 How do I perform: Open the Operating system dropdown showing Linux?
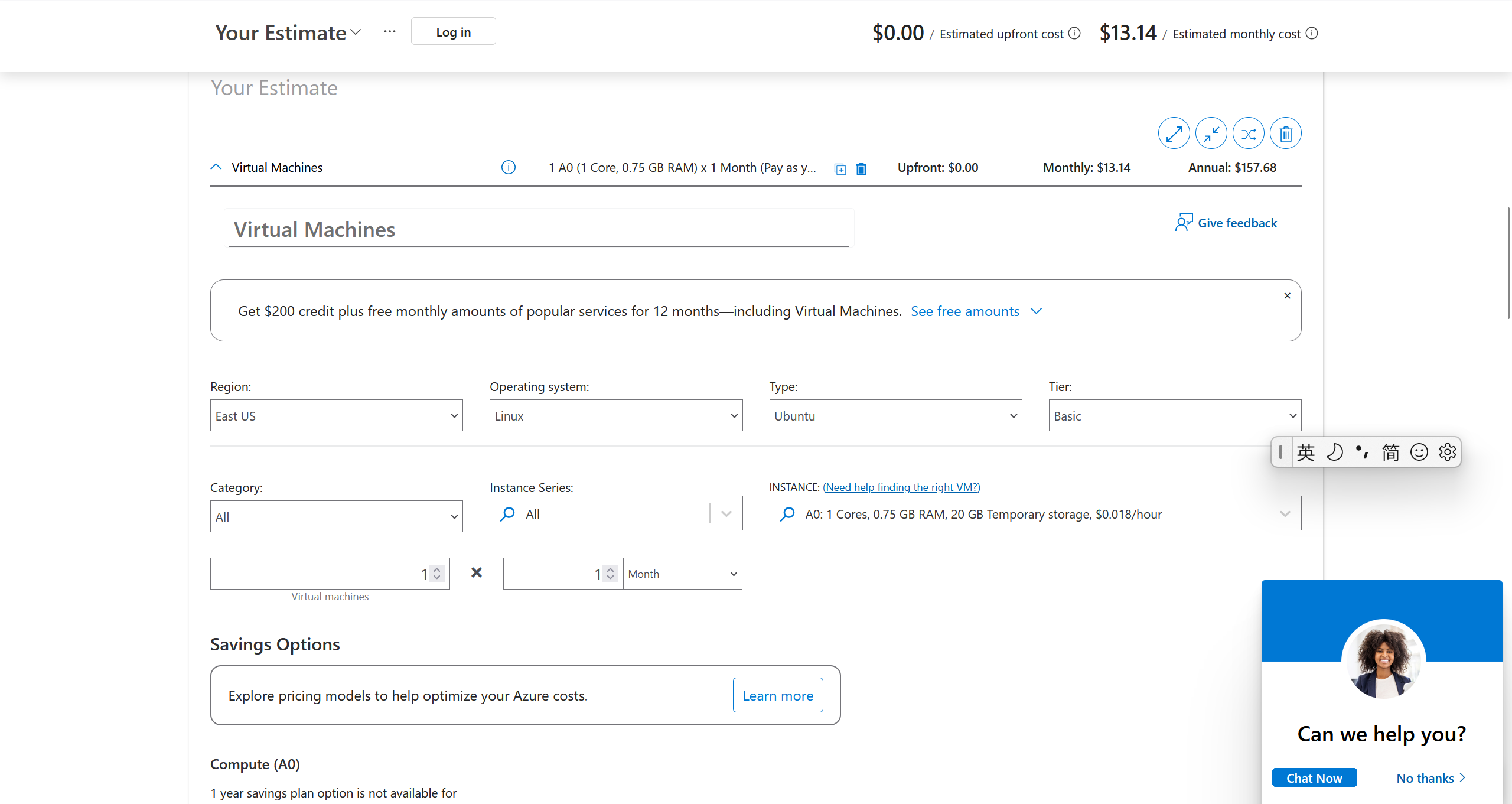pos(615,415)
